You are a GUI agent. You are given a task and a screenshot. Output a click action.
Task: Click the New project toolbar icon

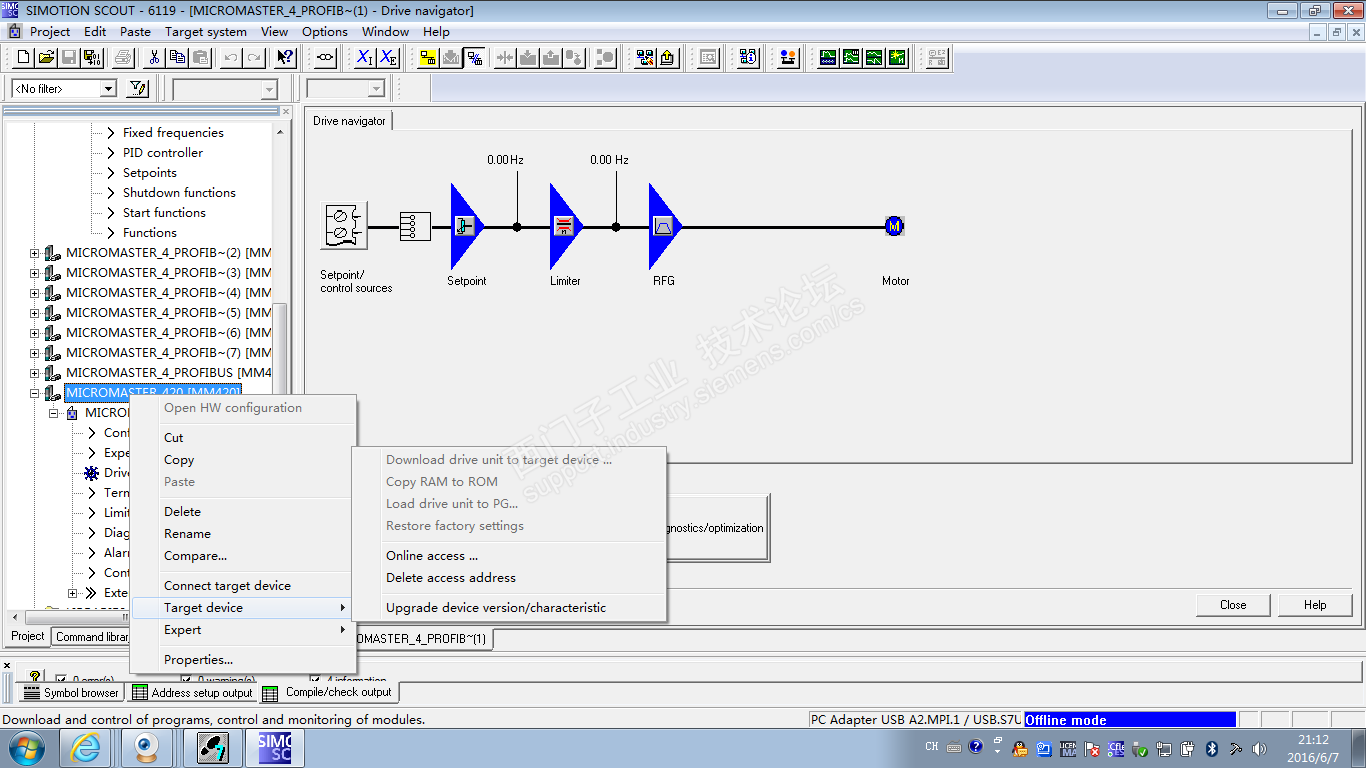tap(24, 58)
